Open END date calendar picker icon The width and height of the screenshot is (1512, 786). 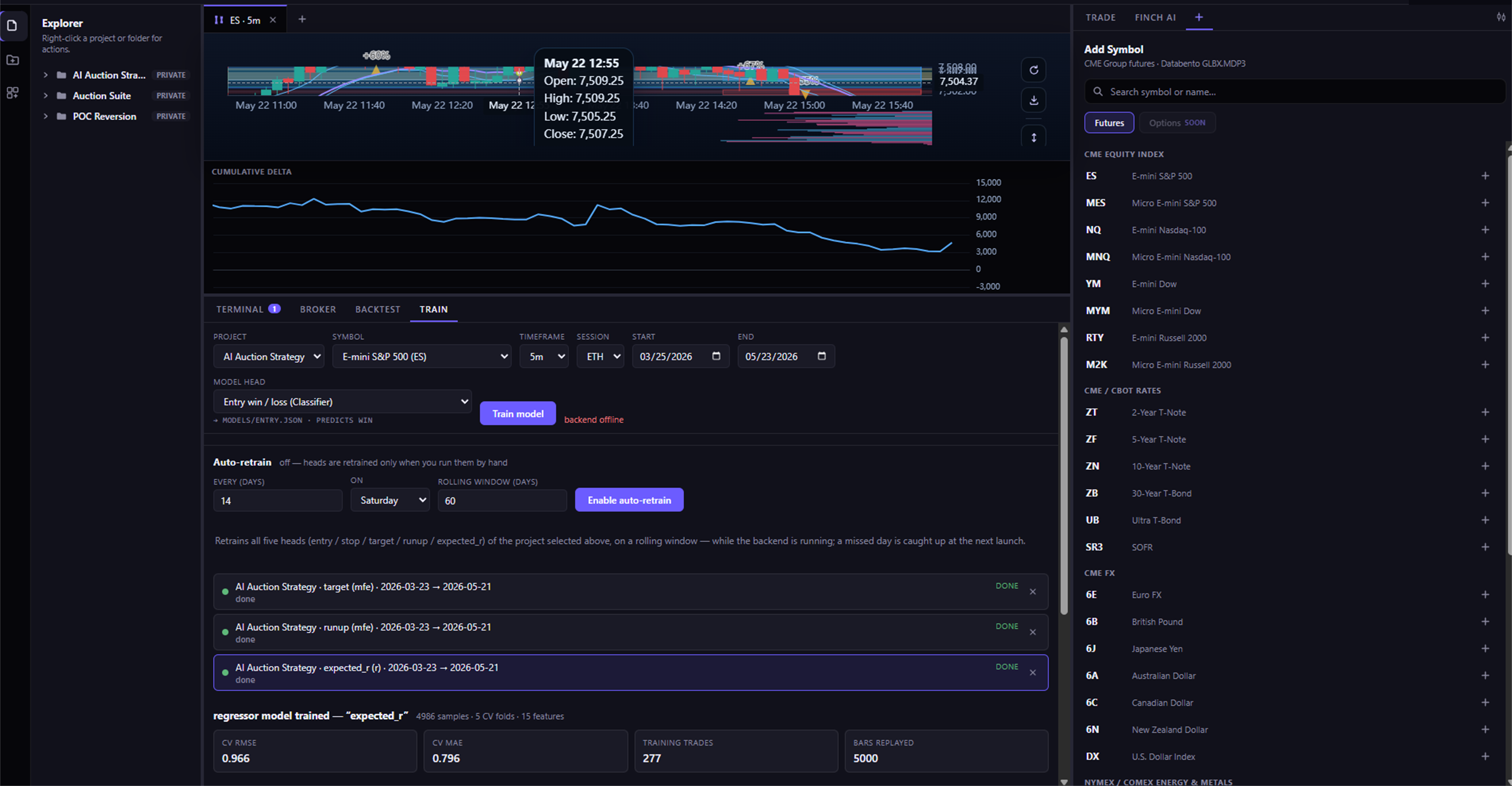coord(822,356)
